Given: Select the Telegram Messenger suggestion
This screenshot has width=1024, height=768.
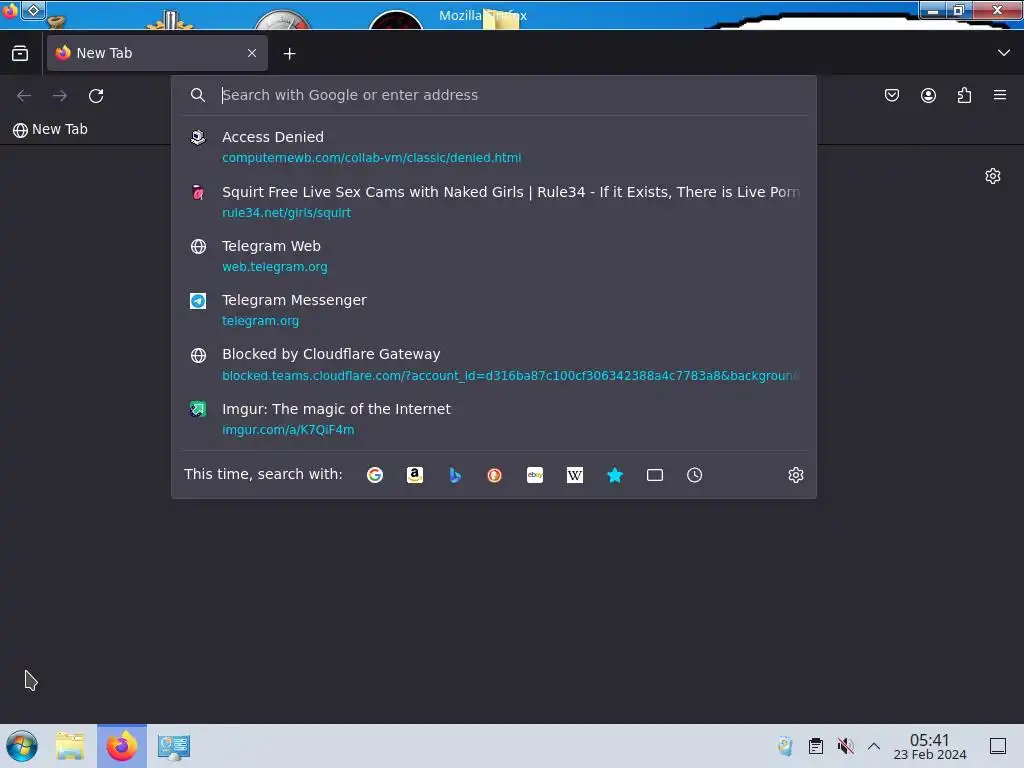Looking at the screenshot, I should (x=494, y=310).
